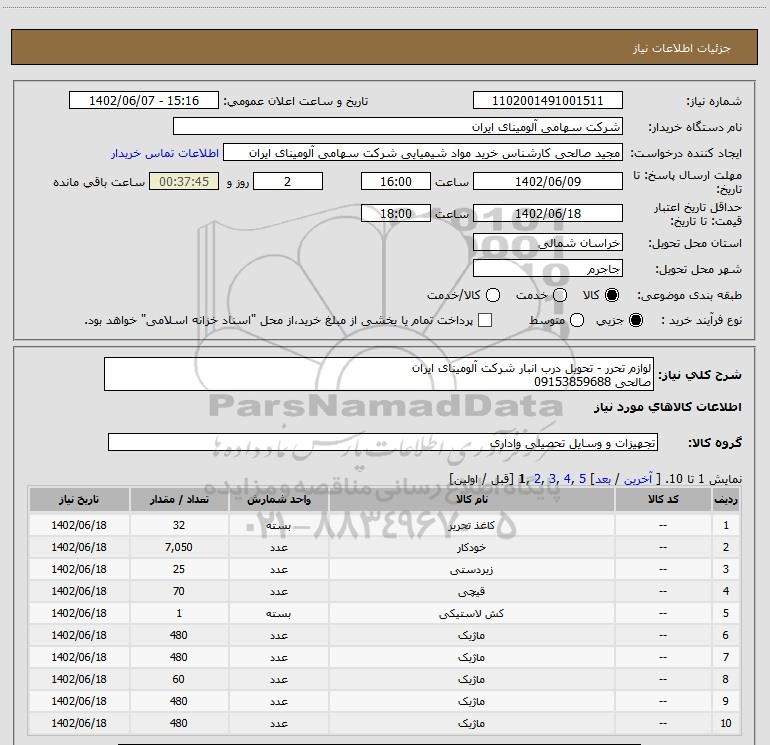
Task: Select item name خودکار
Action: point(471,548)
